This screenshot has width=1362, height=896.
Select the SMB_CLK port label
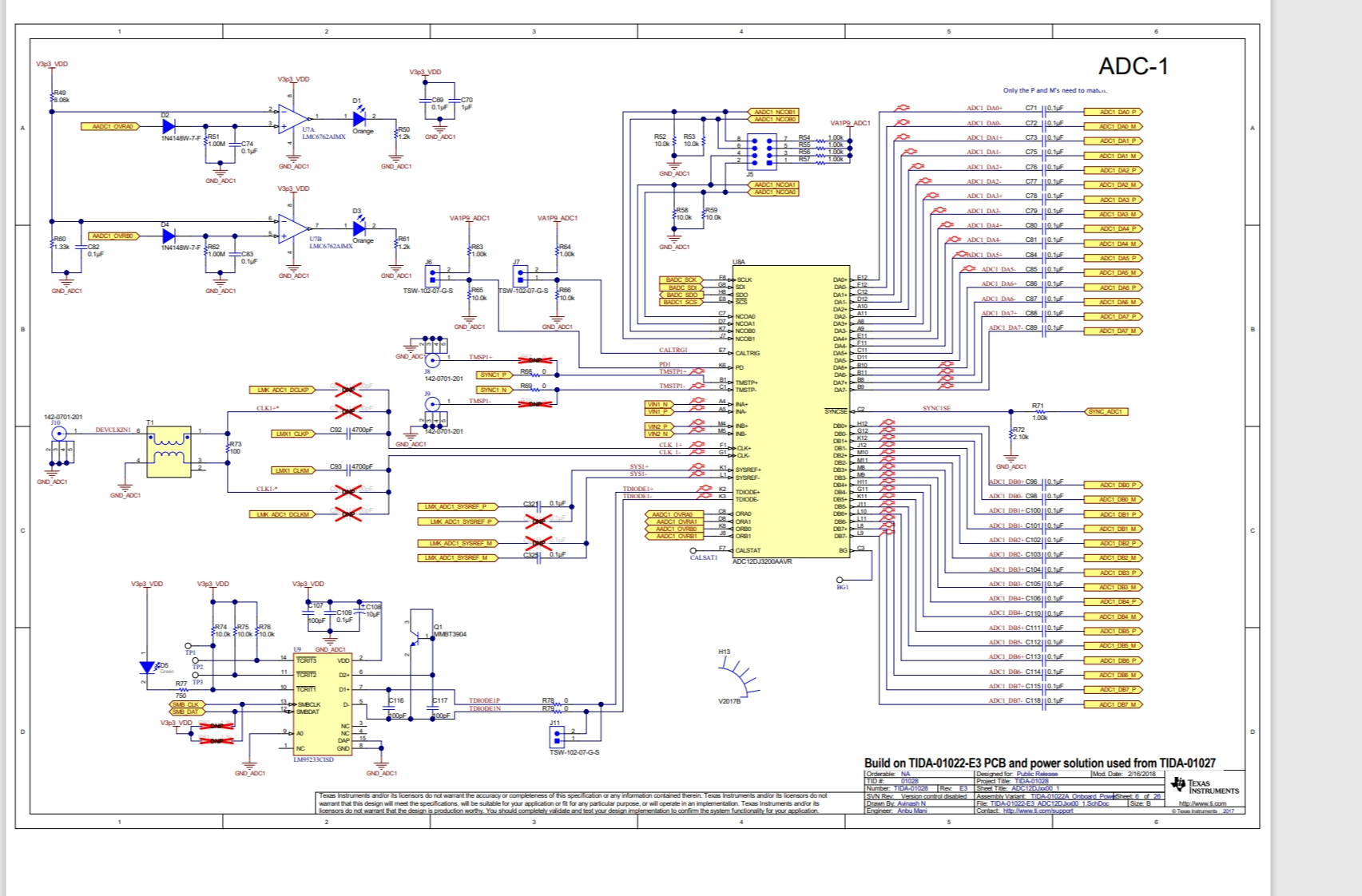coord(187,704)
